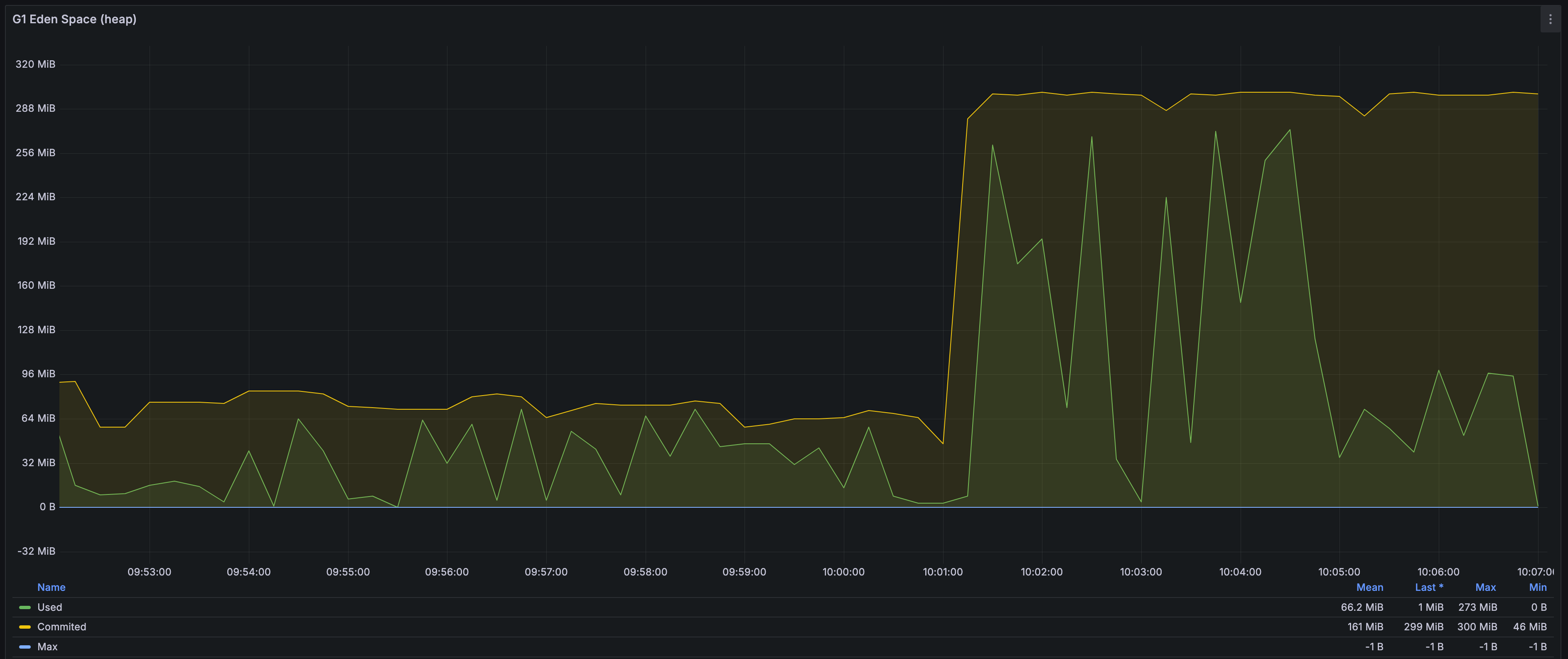Click the 09:53:00 time axis label
Viewport: 1568px width, 659px height.
coord(149,572)
